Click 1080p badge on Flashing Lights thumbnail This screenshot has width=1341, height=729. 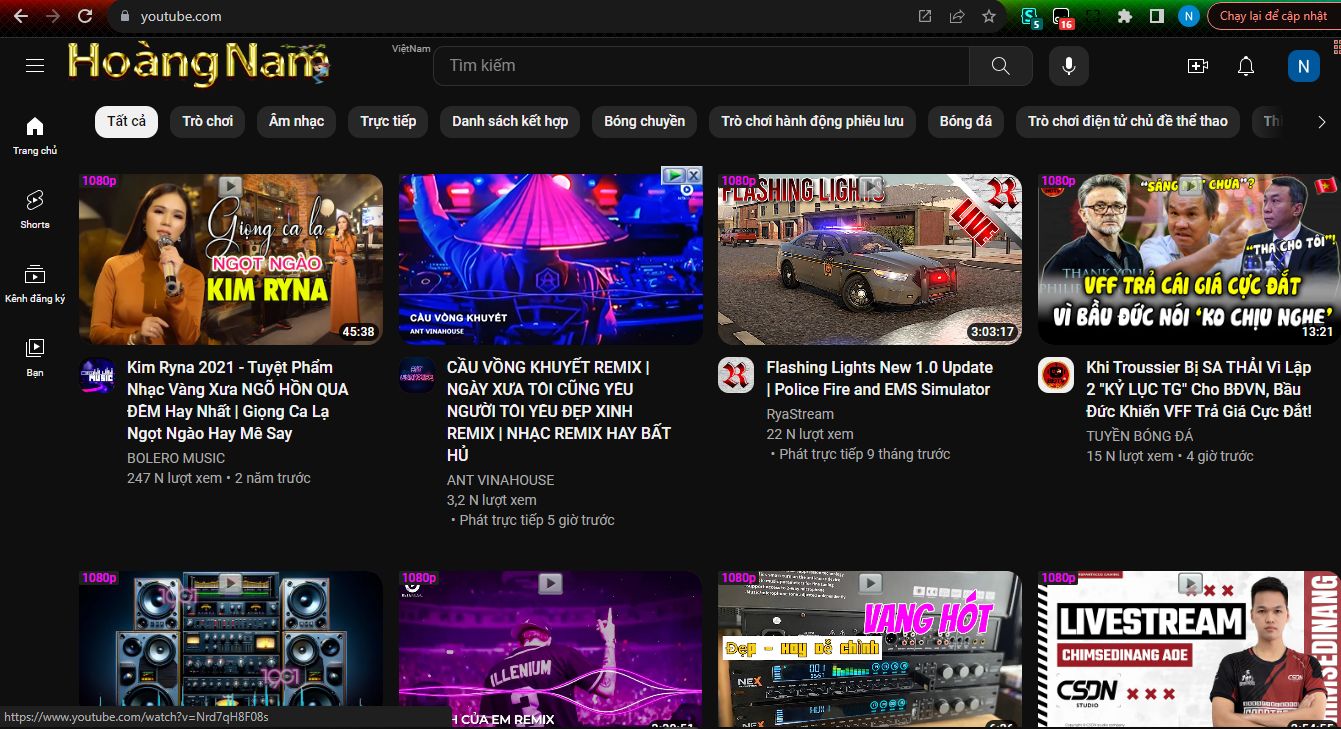tap(739, 181)
